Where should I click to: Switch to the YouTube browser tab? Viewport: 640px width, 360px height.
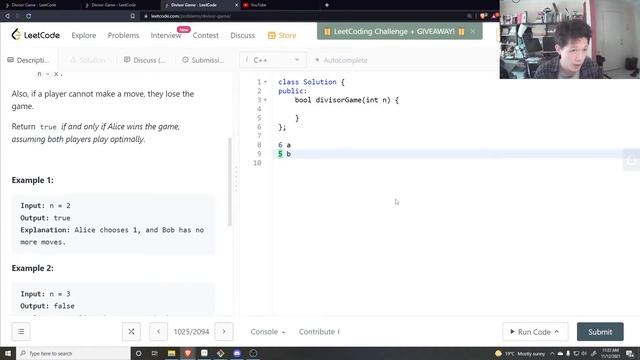point(258,5)
